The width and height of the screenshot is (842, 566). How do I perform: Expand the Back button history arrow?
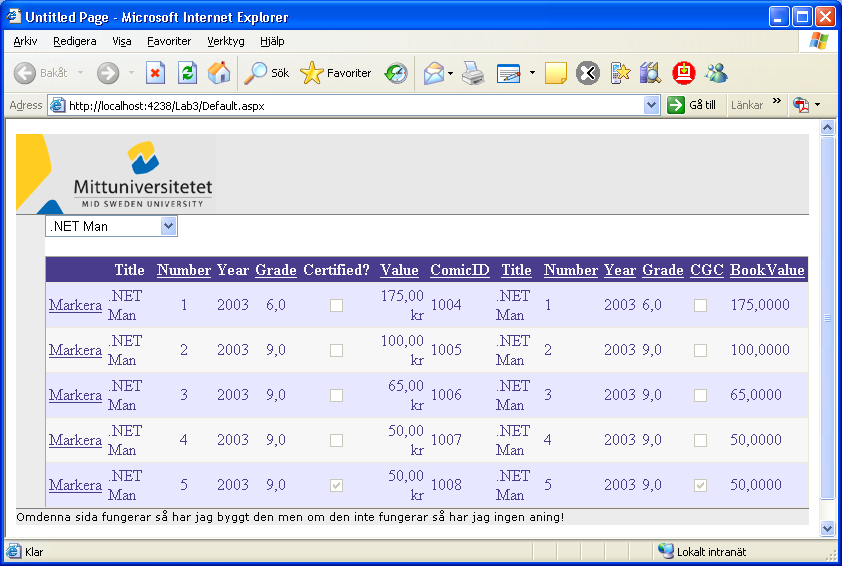(81, 72)
